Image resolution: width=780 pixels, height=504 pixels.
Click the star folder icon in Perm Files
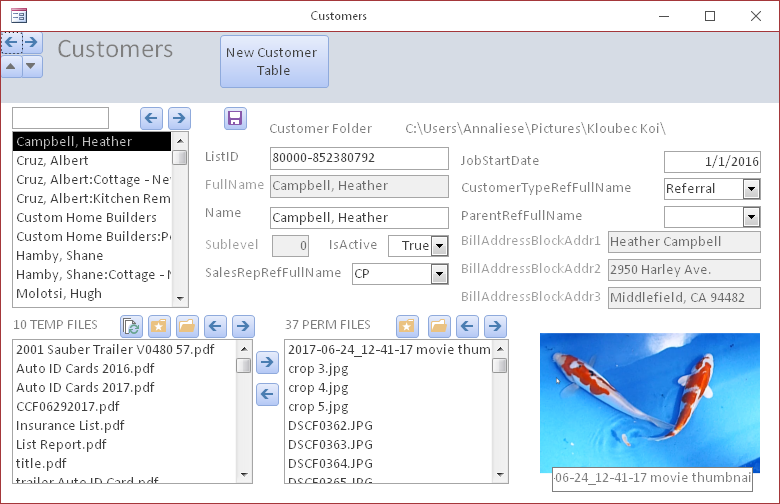pyautogui.click(x=407, y=326)
